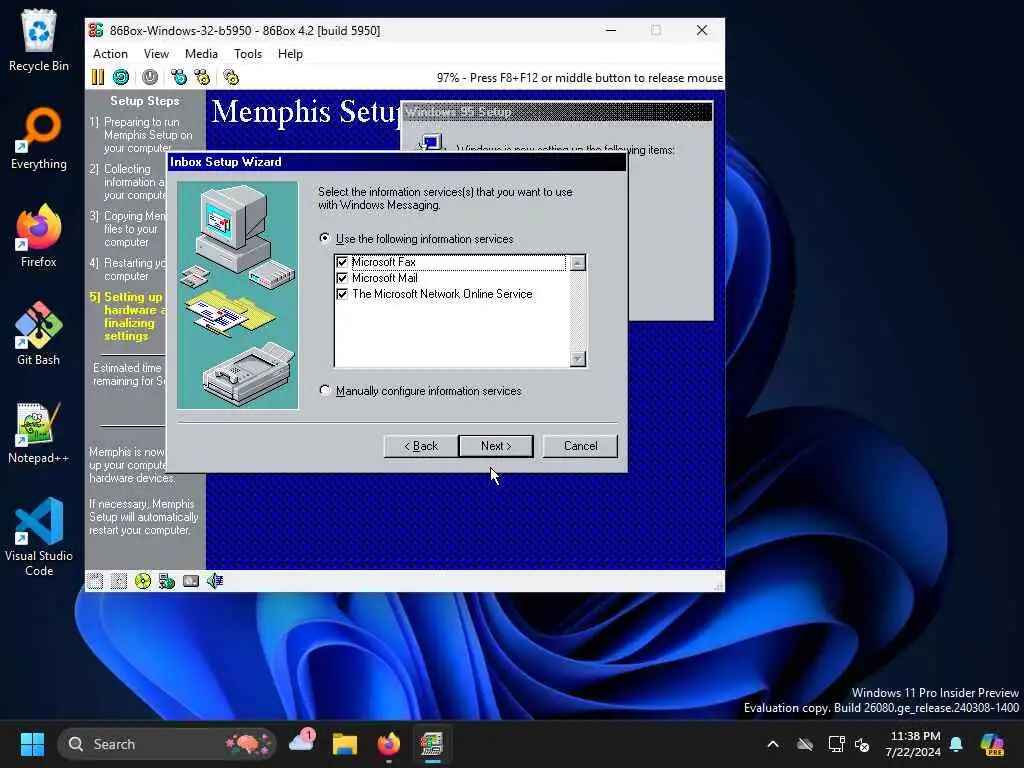Click the 86Box taskbar icon
This screenshot has height=768, width=1024.
pos(432,744)
